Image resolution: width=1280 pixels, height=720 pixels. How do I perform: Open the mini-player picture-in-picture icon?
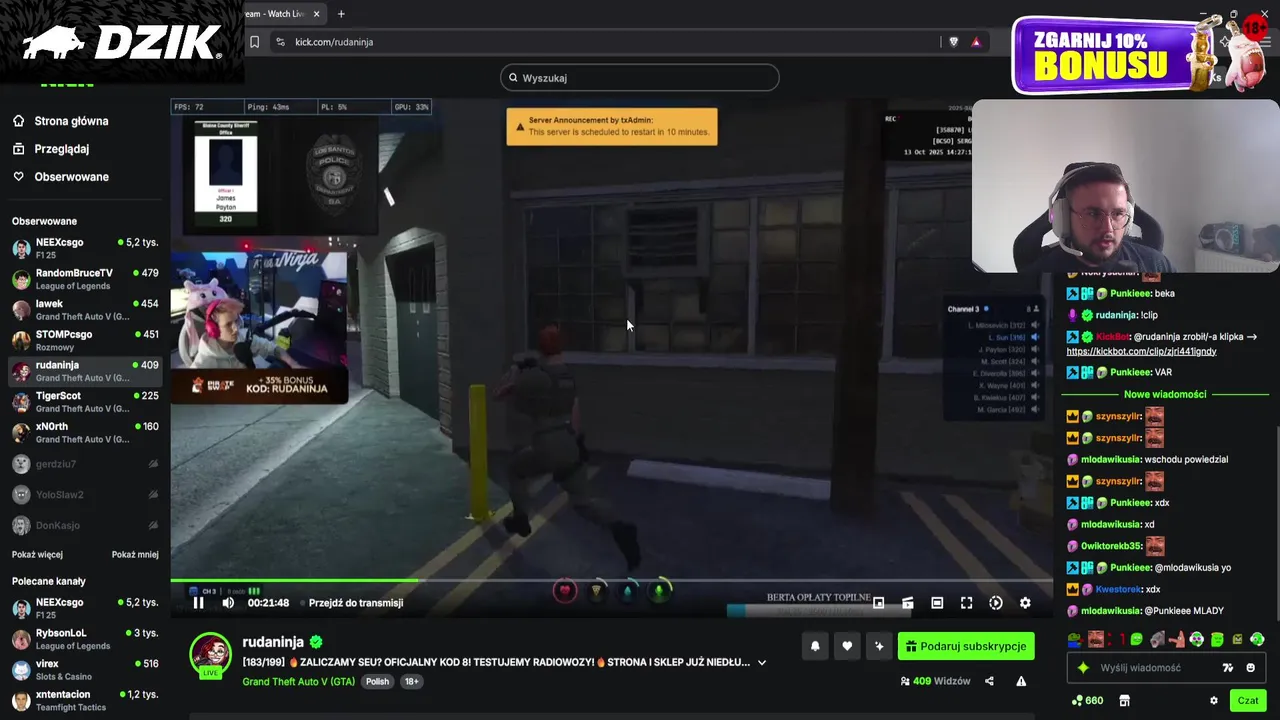pos(878,603)
